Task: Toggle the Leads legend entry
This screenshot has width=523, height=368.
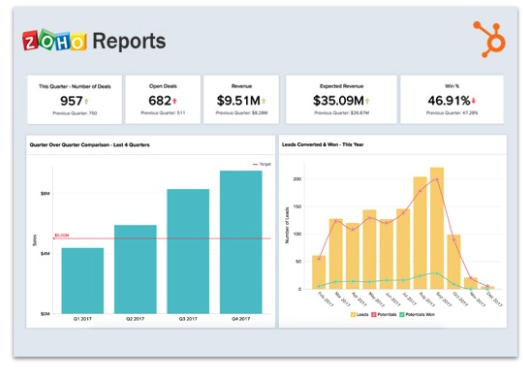Action: (x=360, y=314)
